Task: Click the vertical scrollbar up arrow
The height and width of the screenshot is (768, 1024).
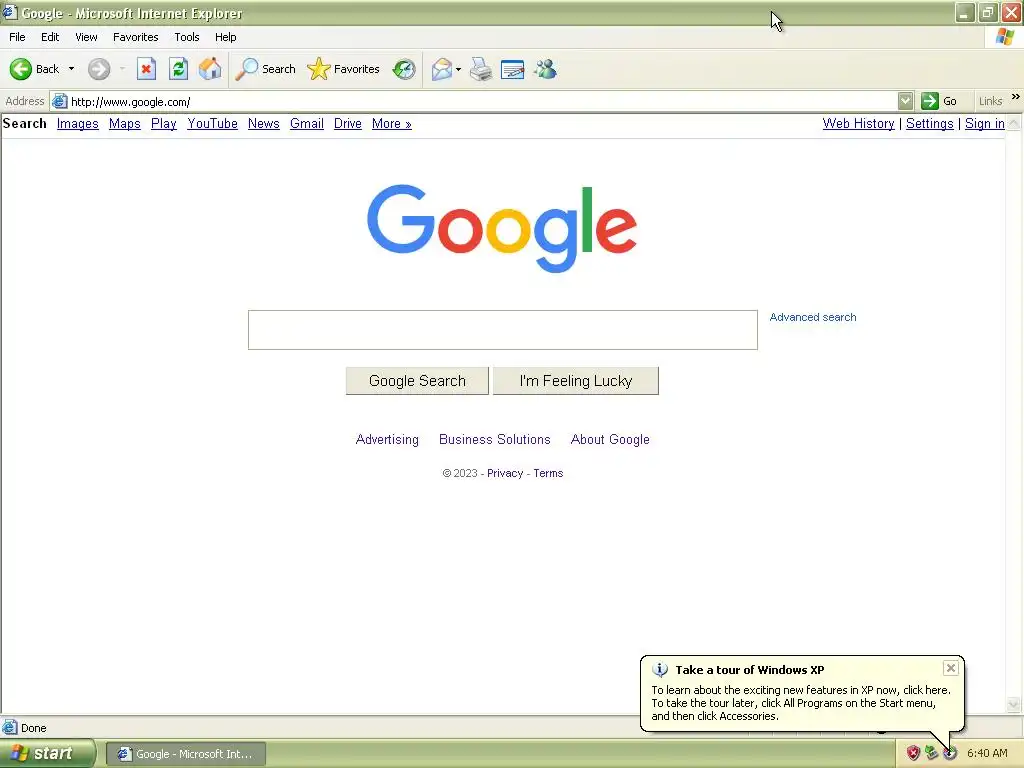Action: pyautogui.click(x=1014, y=123)
